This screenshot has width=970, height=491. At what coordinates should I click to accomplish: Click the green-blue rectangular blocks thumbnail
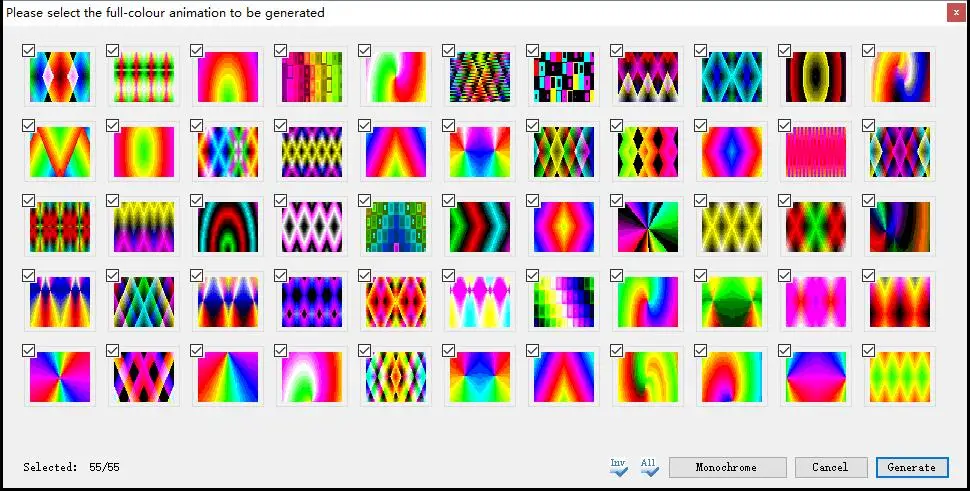tap(396, 227)
